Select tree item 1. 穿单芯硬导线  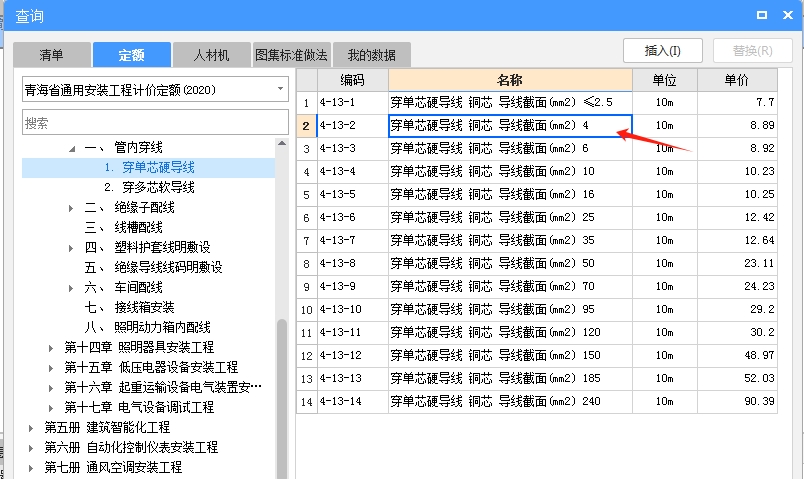pos(149,168)
